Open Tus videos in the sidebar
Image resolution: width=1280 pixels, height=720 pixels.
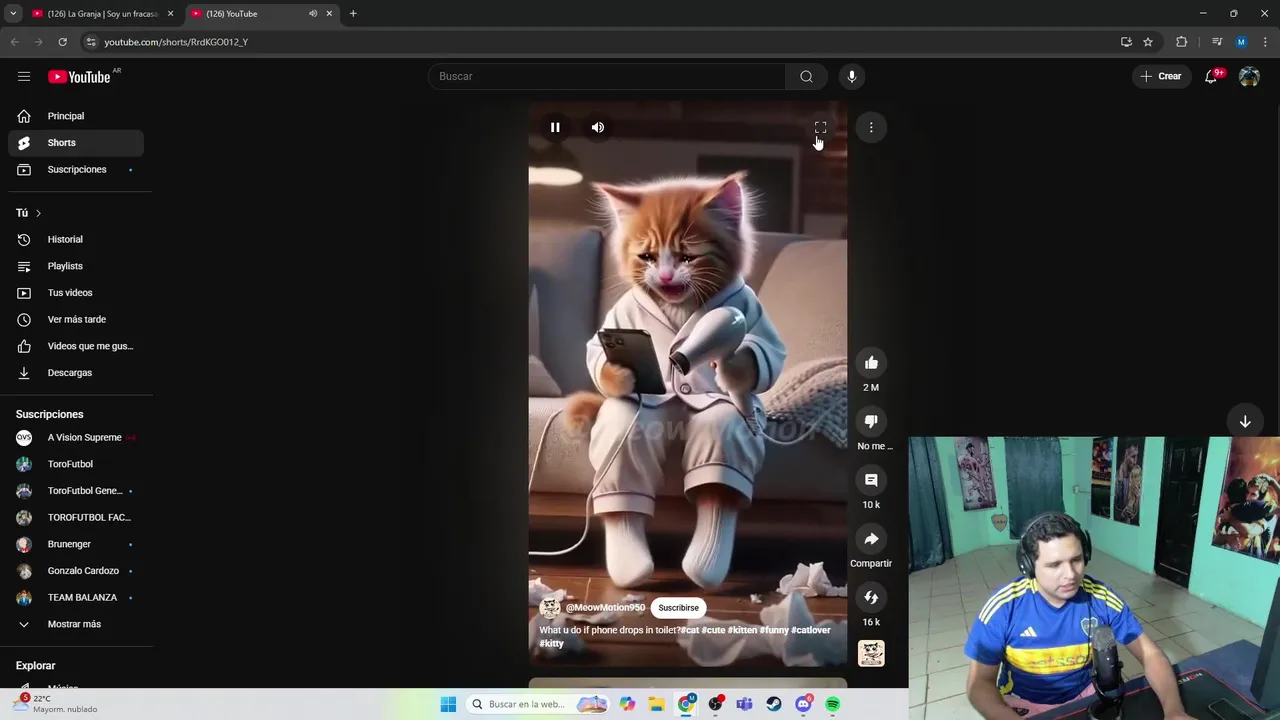[x=76, y=293]
